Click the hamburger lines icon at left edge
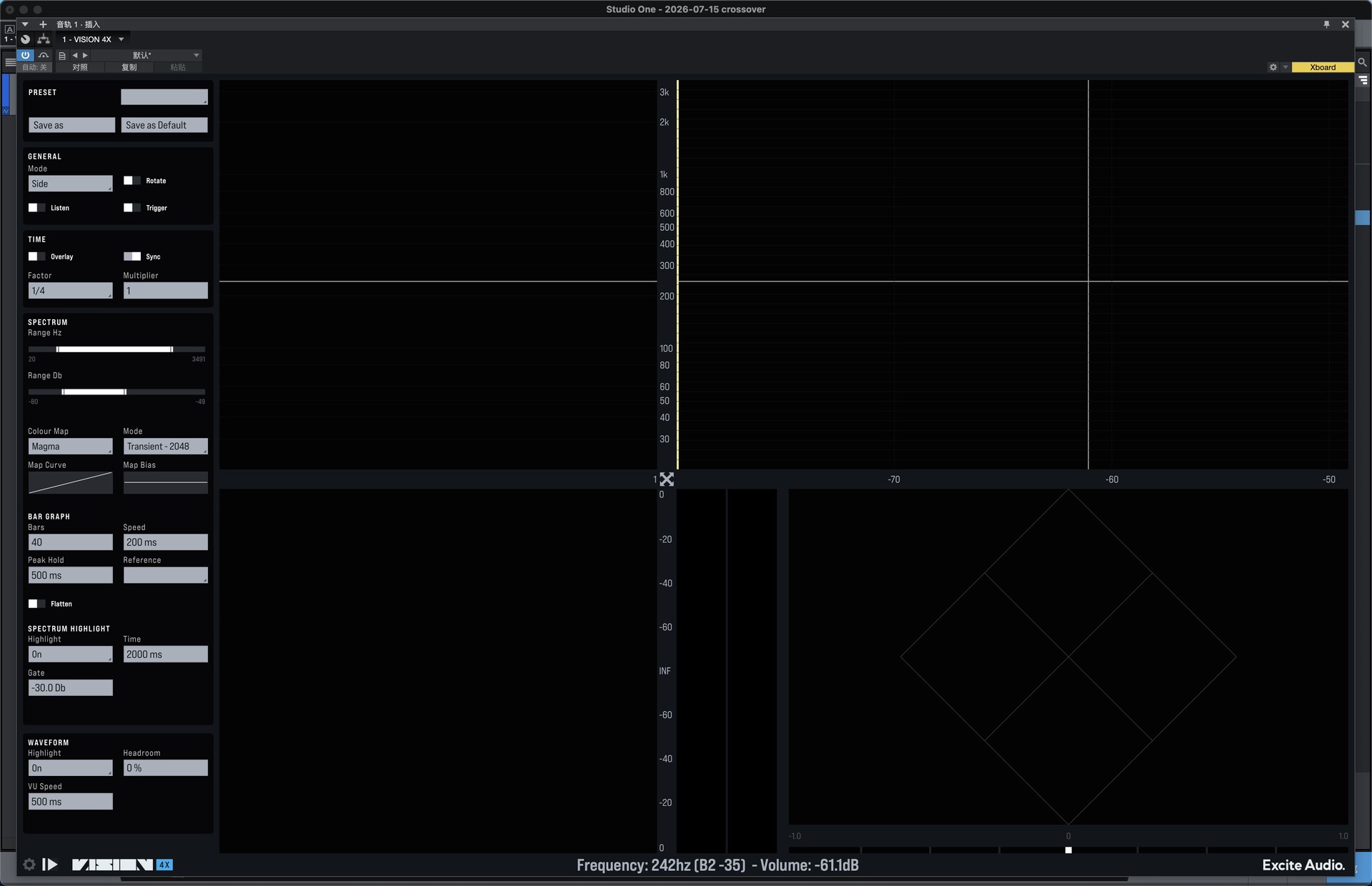 coord(10,62)
